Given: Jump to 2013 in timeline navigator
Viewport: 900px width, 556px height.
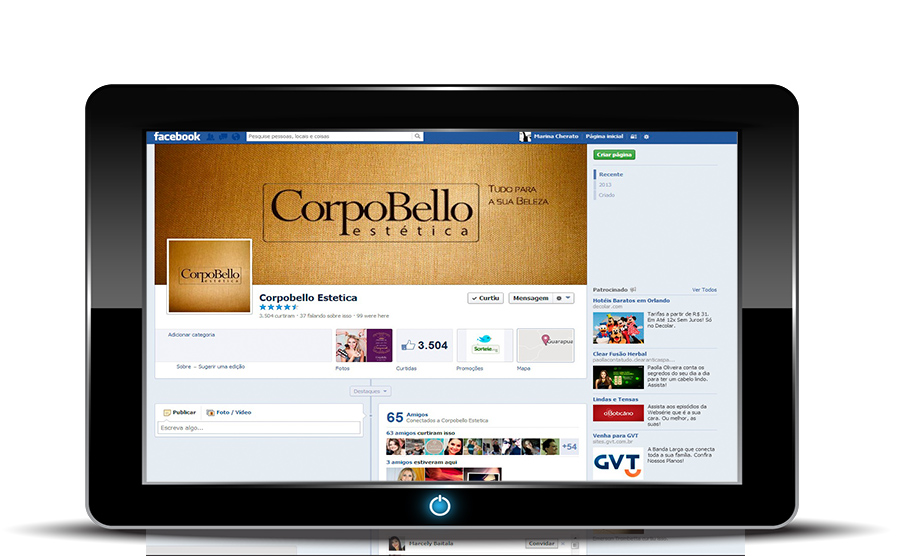Looking at the screenshot, I should click(x=605, y=185).
